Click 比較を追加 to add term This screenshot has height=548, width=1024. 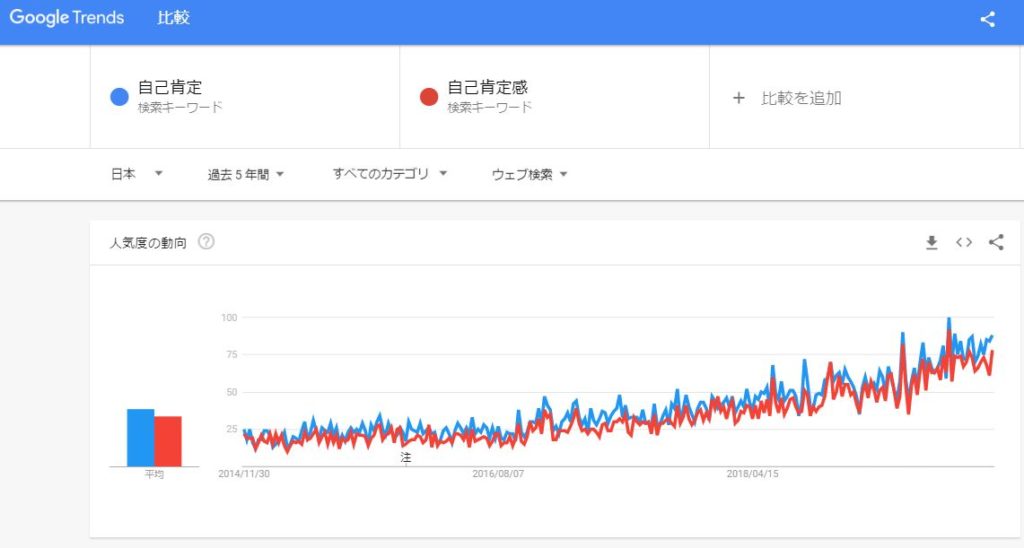tap(801, 98)
